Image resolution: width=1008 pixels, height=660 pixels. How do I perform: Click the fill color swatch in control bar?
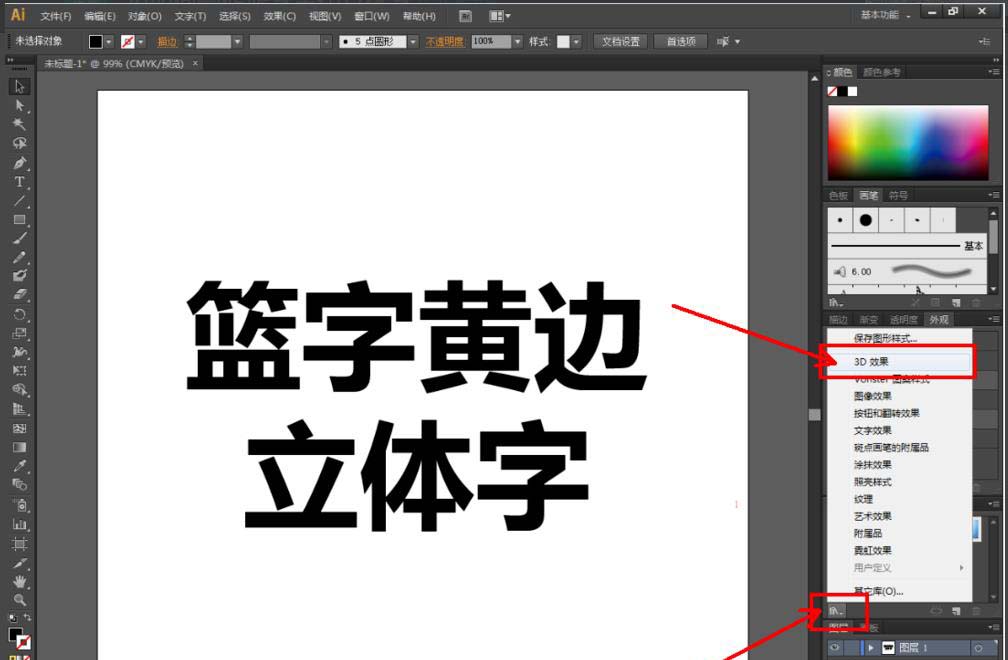coord(96,42)
